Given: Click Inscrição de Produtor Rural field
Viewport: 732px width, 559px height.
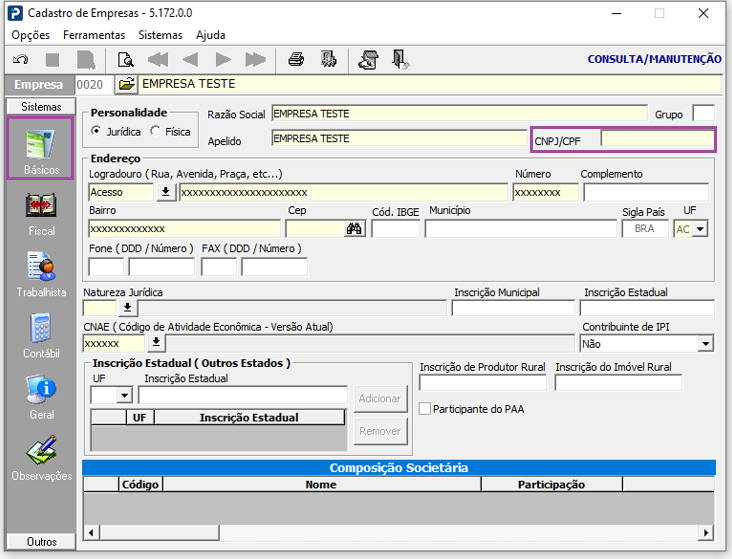Looking at the screenshot, I should (483, 383).
